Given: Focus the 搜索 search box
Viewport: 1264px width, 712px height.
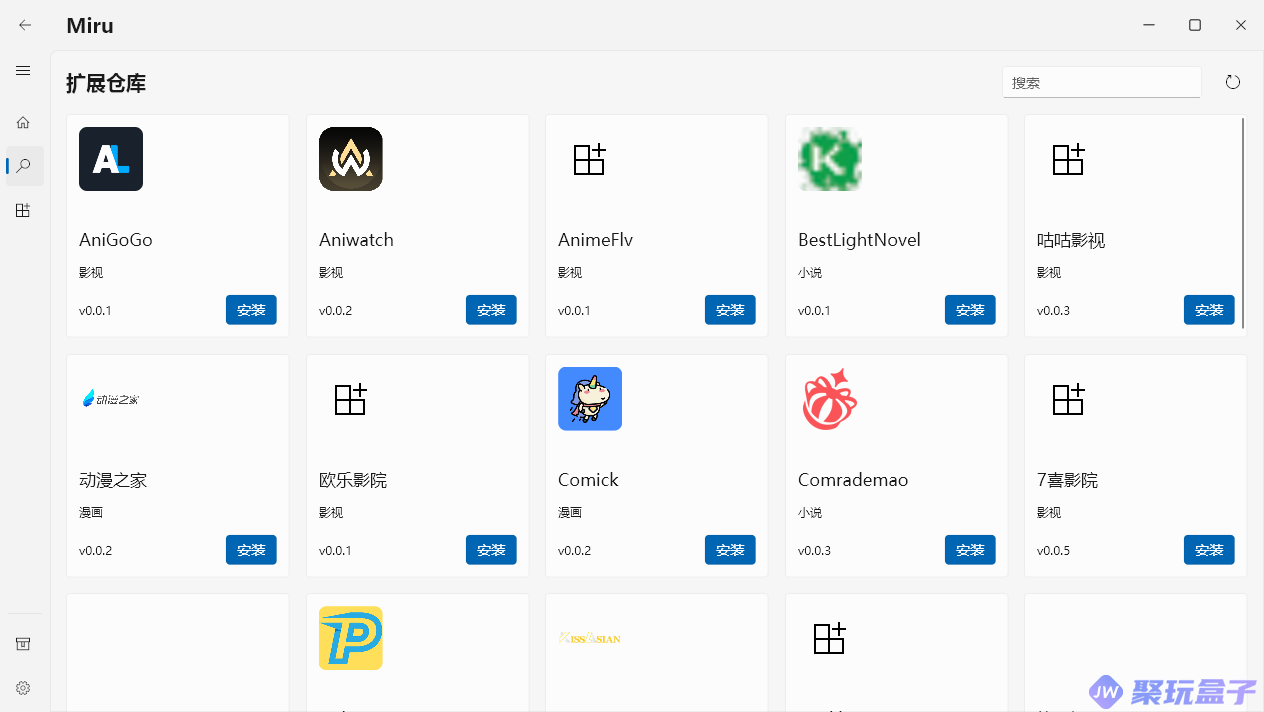Looking at the screenshot, I should click(x=1102, y=82).
